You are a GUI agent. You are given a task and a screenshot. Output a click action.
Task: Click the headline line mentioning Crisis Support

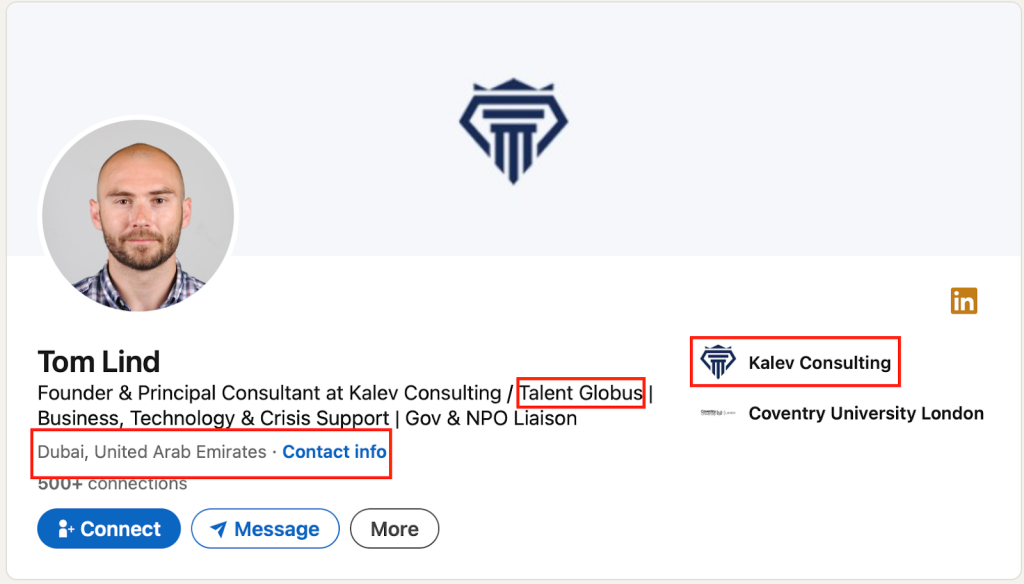tap(307, 418)
